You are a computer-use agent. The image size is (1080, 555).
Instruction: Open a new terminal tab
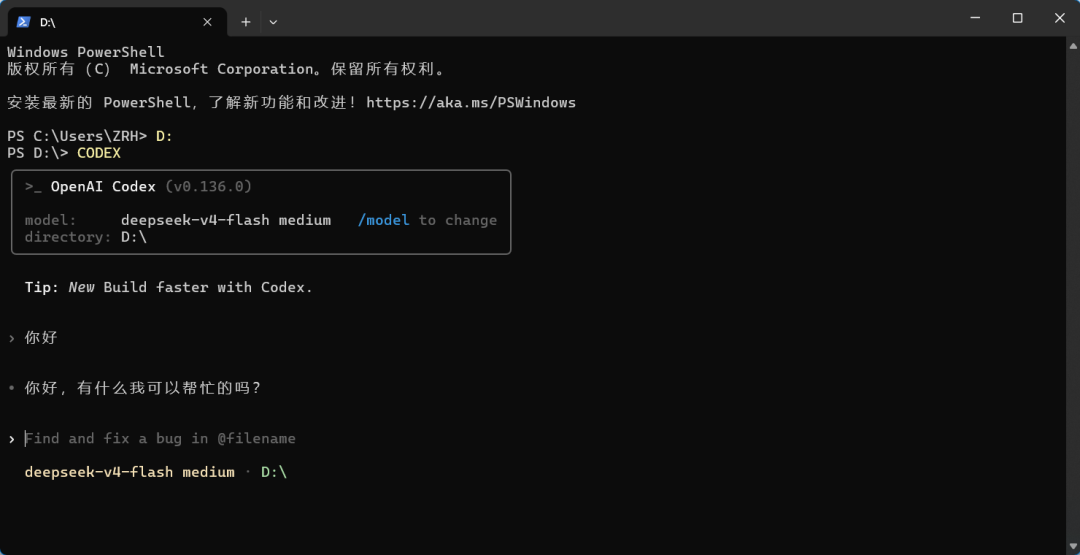tap(246, 22)
